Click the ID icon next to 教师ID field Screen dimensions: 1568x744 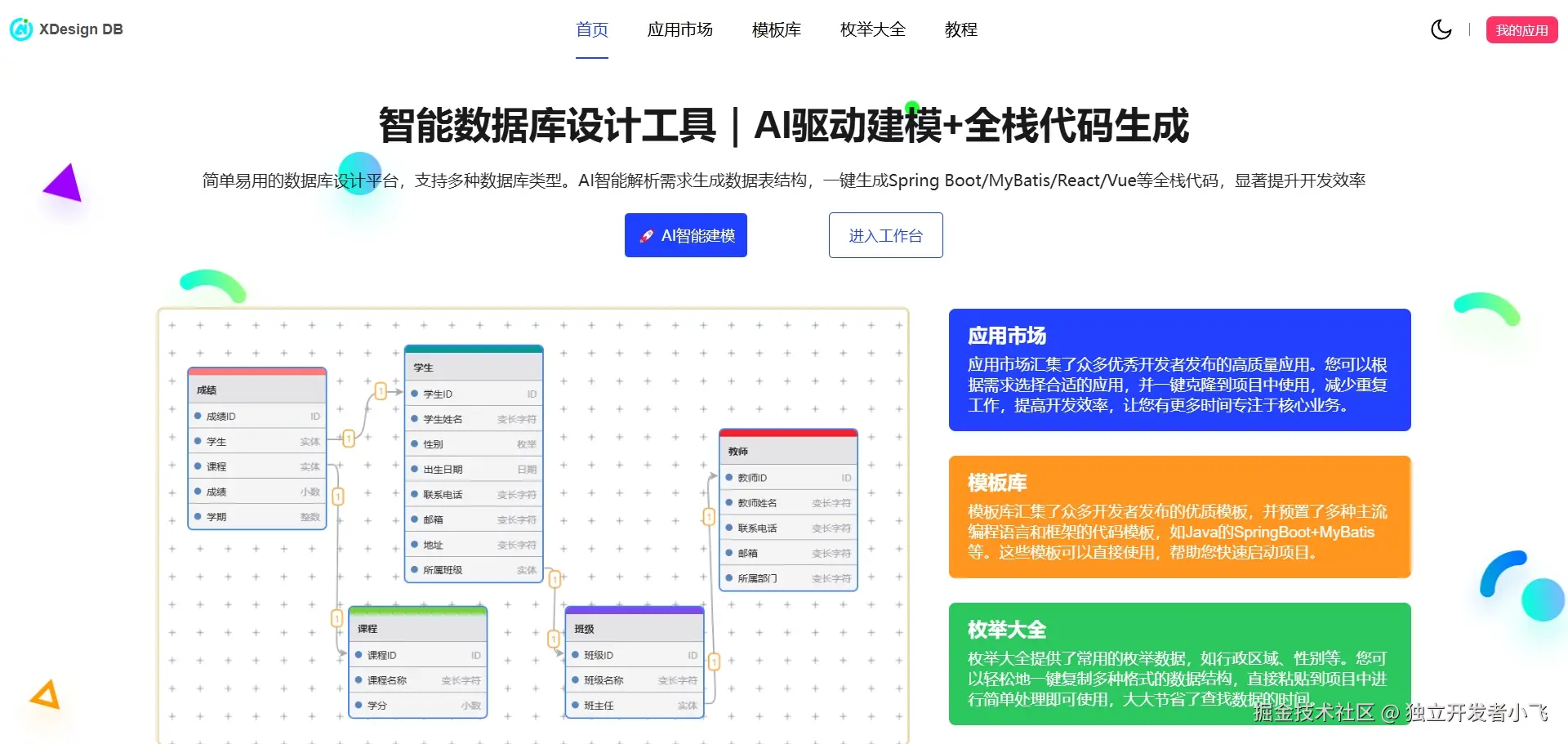(x=845, y=478)
